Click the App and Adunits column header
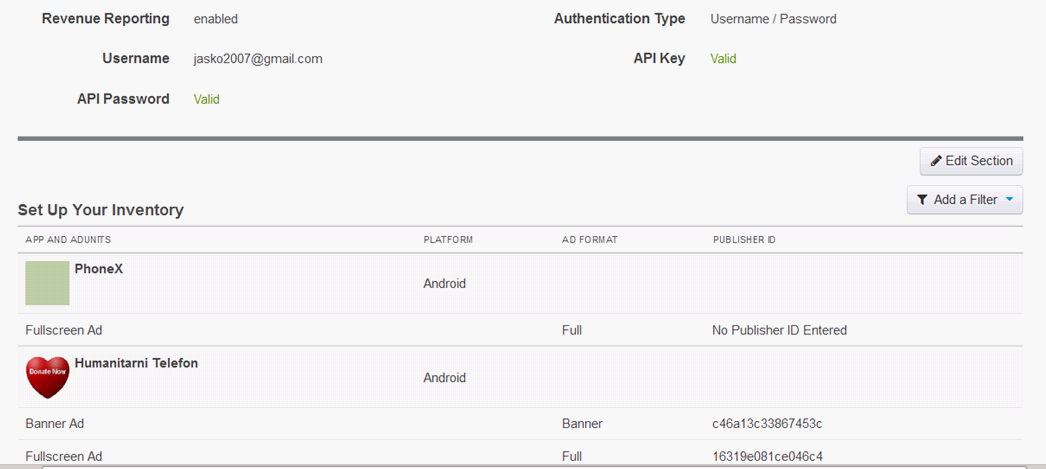The height and width of the screenshot is (469, 1046). [x=68, y=240]
